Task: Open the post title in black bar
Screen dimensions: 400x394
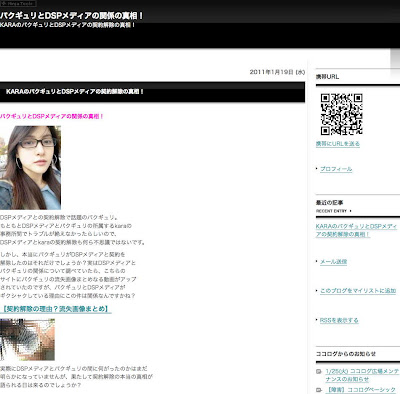Action: 75,91
